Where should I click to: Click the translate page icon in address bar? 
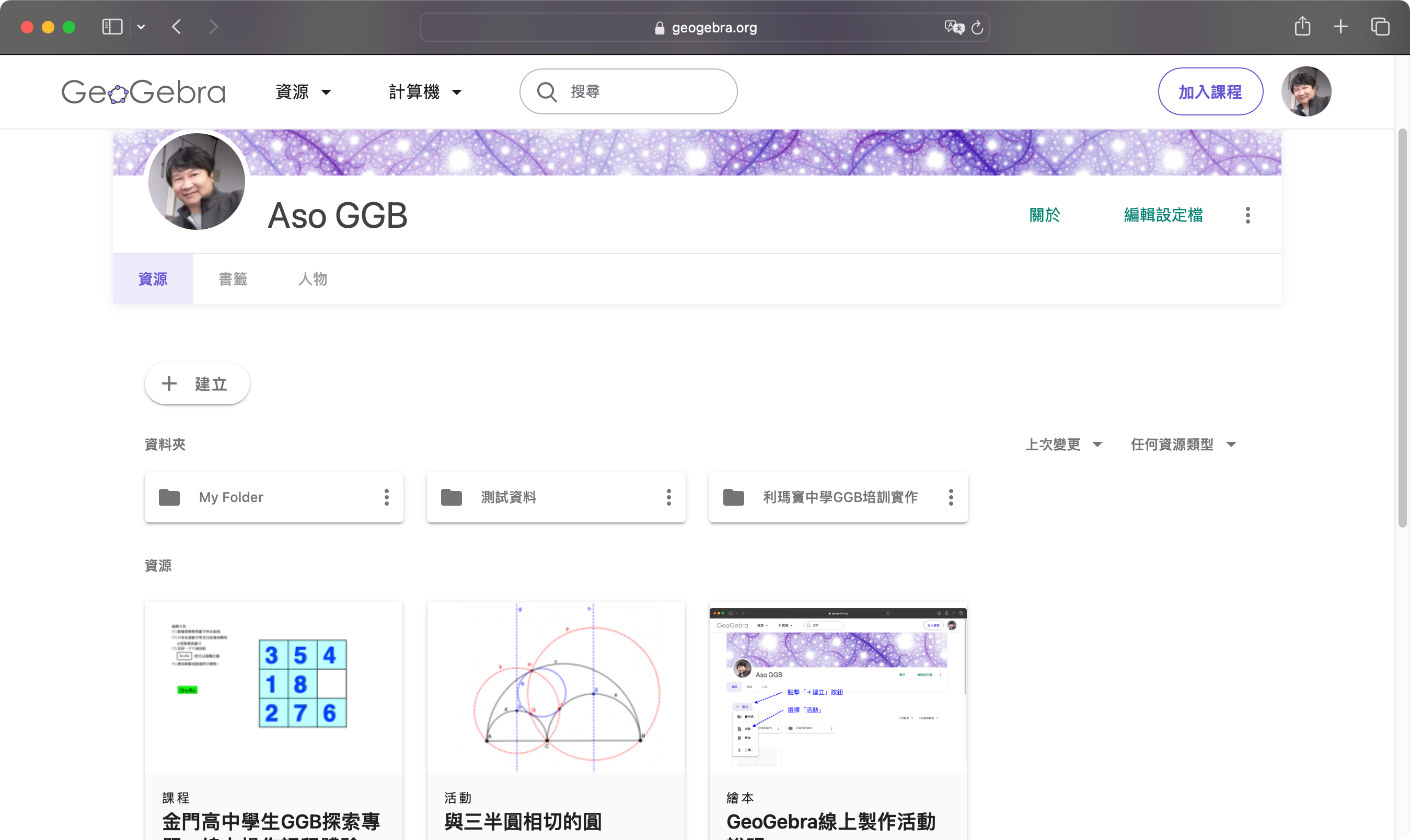(x=954, y=27)
